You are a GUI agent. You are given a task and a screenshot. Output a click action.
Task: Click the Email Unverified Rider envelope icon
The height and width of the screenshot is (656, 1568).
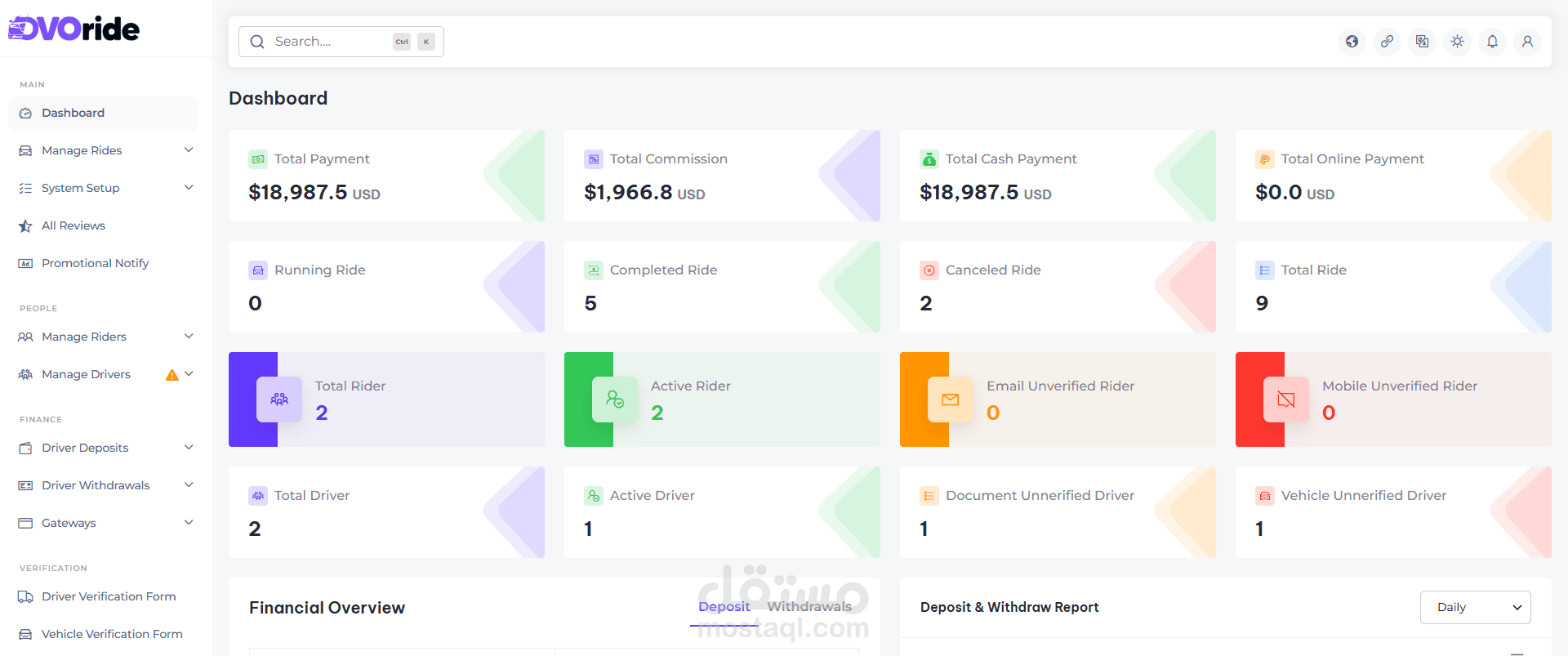point(951,399)
